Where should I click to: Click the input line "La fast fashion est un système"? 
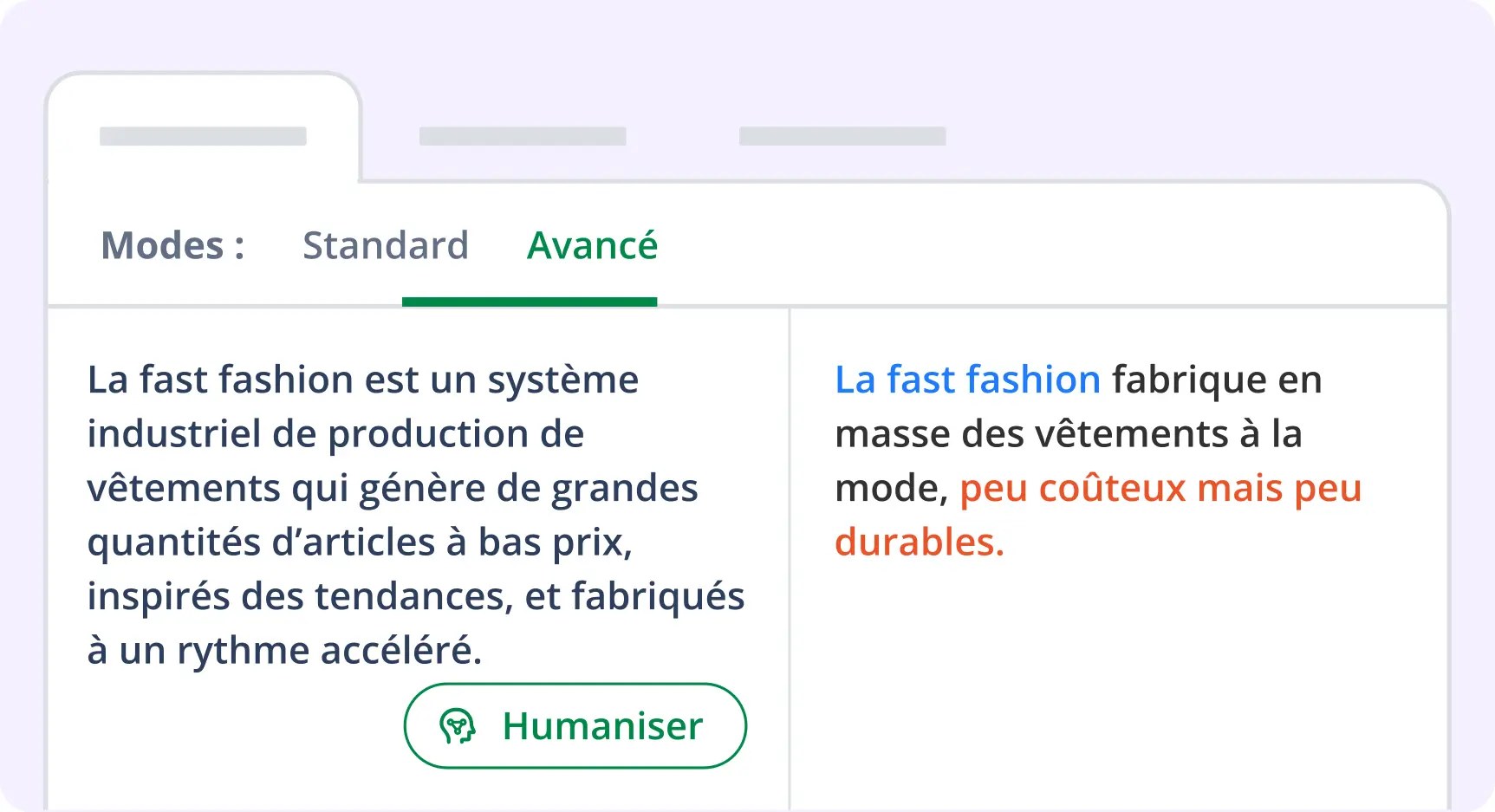point(363,380)
